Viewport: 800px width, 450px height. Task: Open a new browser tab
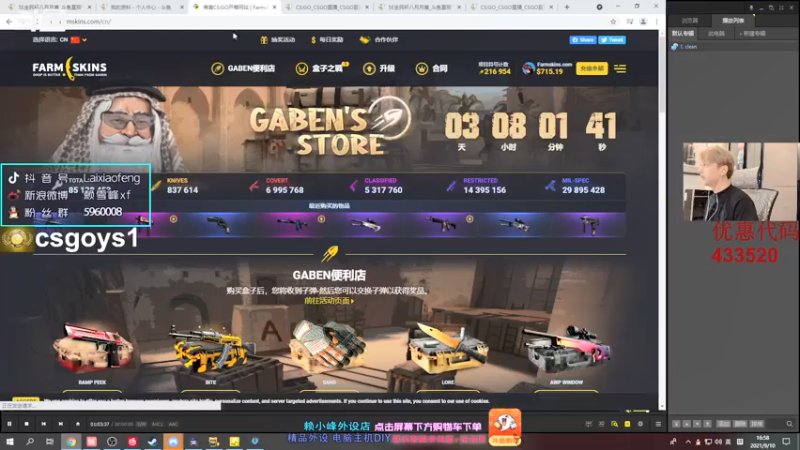[x=567, y=7]
